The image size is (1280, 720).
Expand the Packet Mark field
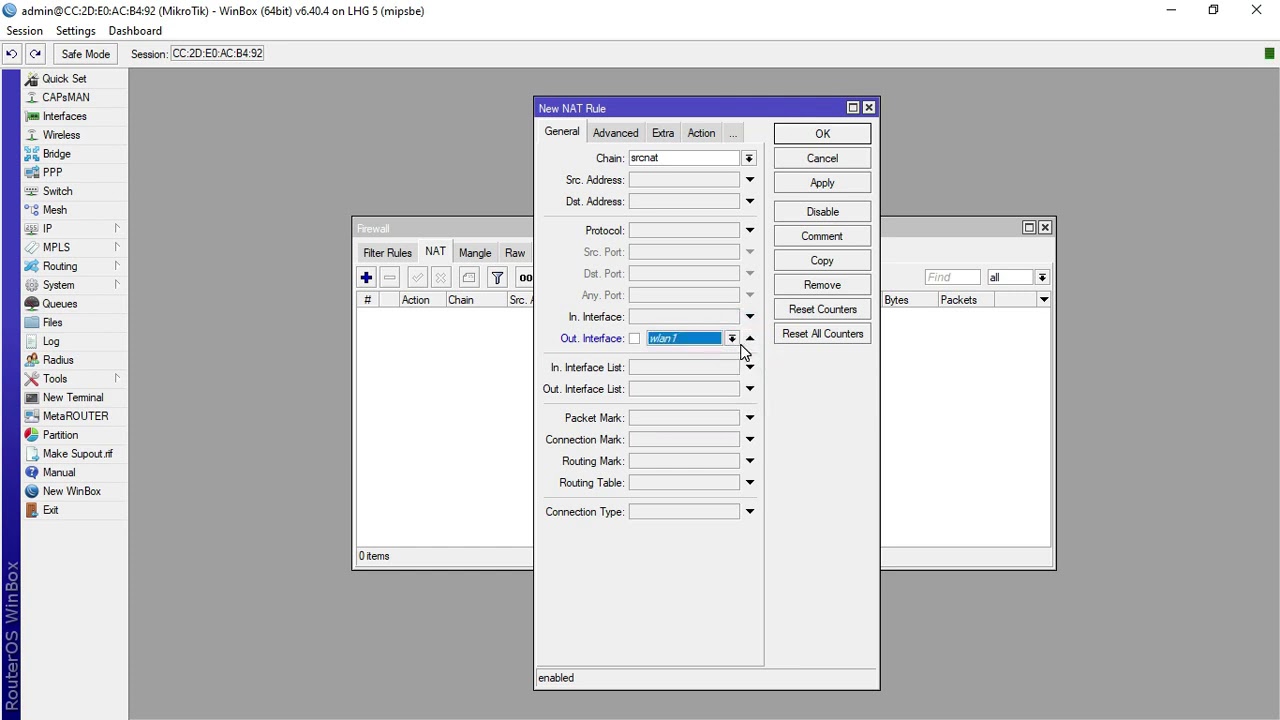(749, 418)
